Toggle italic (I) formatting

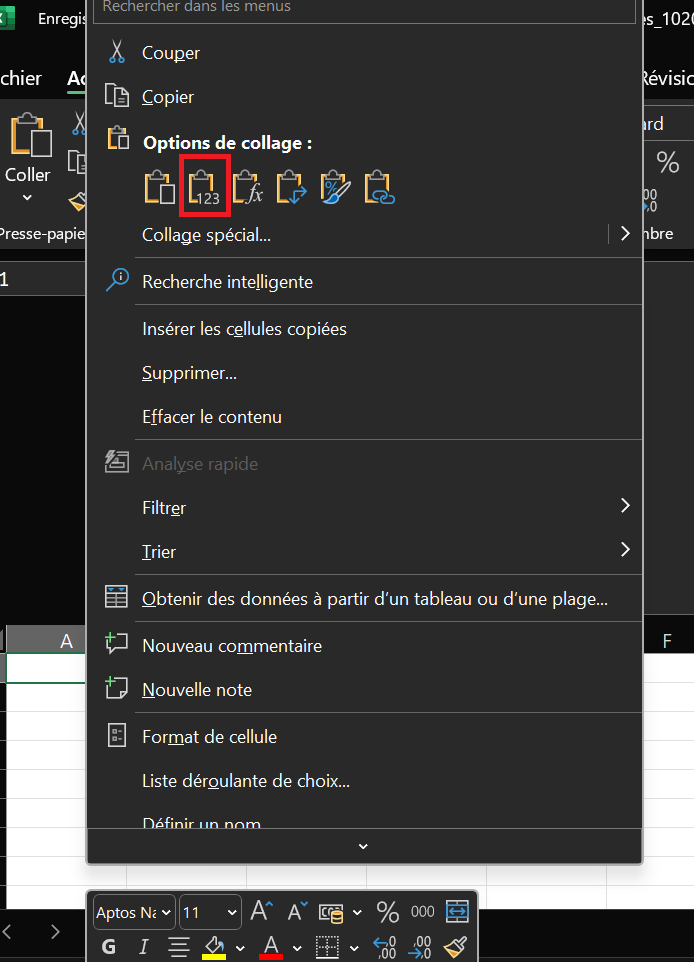[x=144, y=946]
